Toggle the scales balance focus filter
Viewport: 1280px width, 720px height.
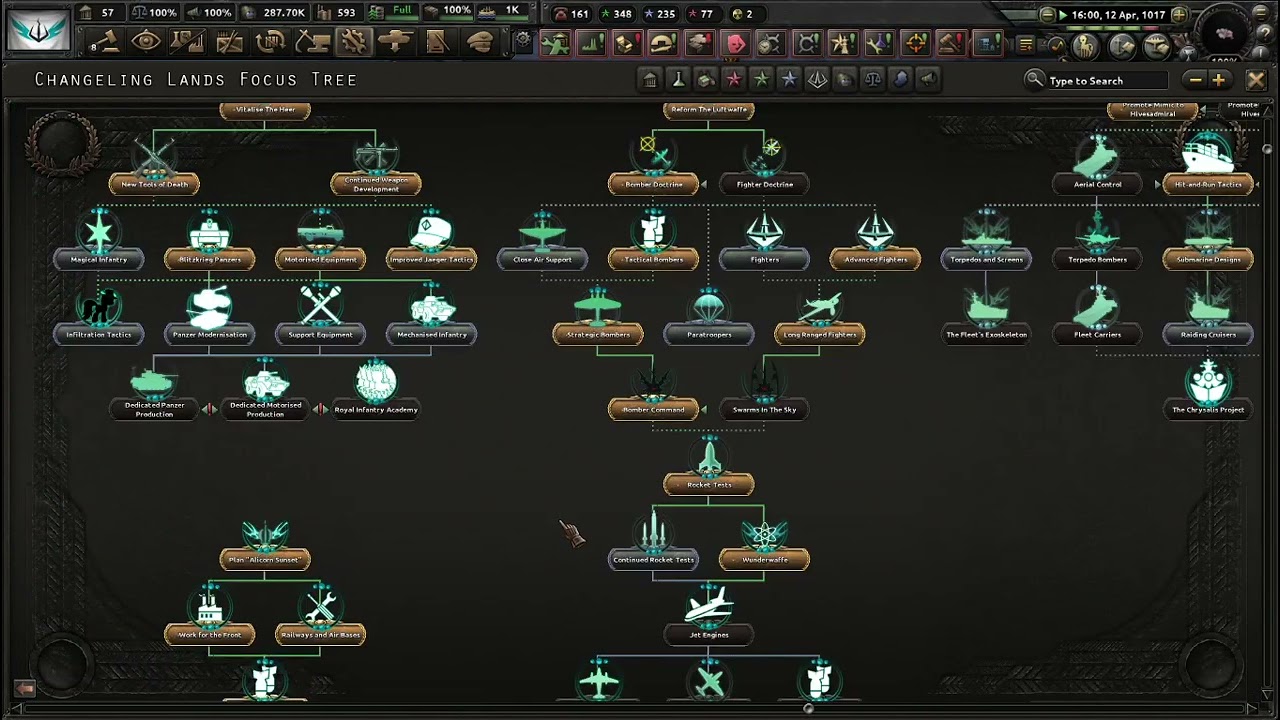tap(873, 80)
